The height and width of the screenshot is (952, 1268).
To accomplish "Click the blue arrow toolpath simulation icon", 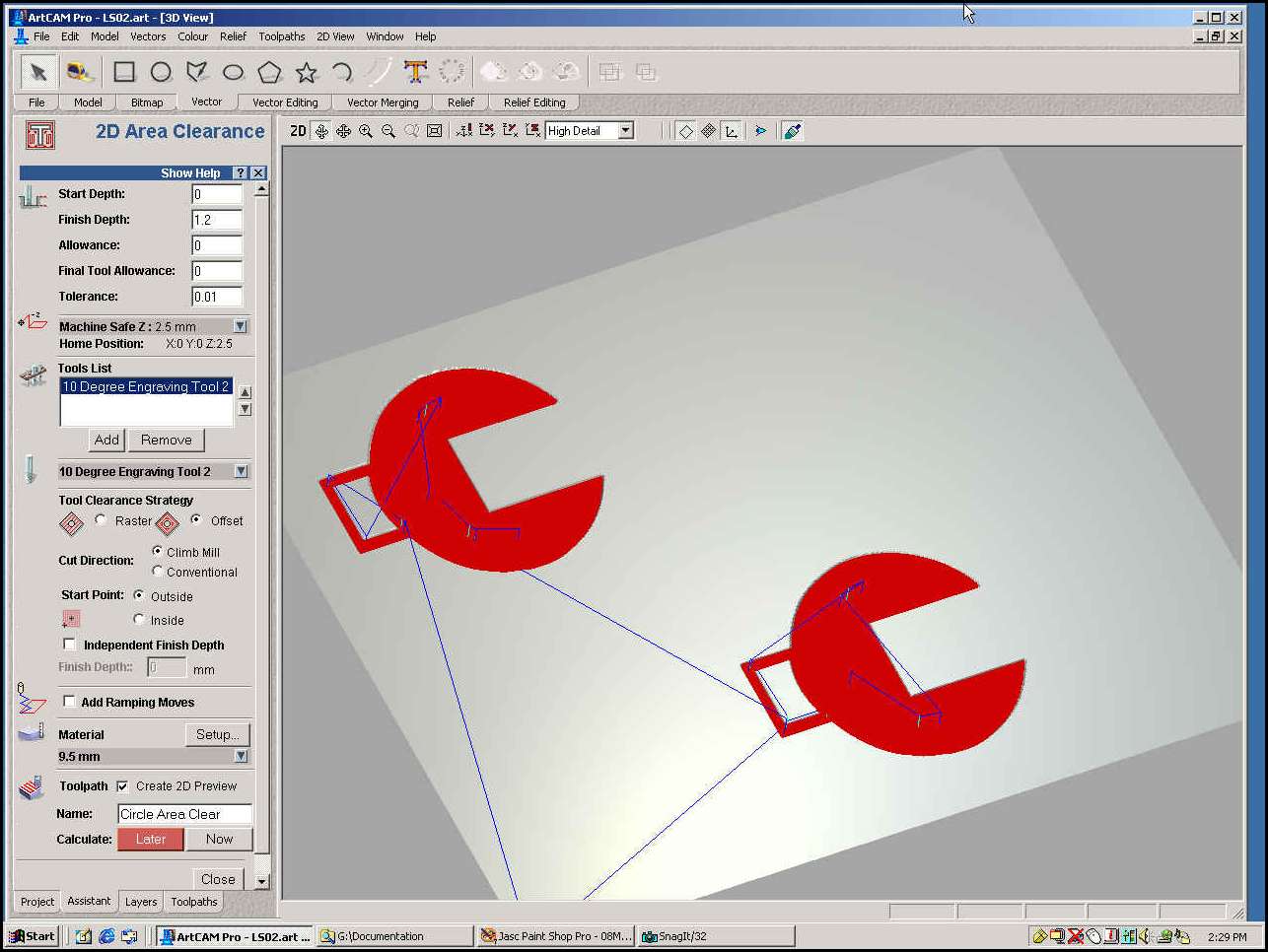I will [x=761, y=131].
